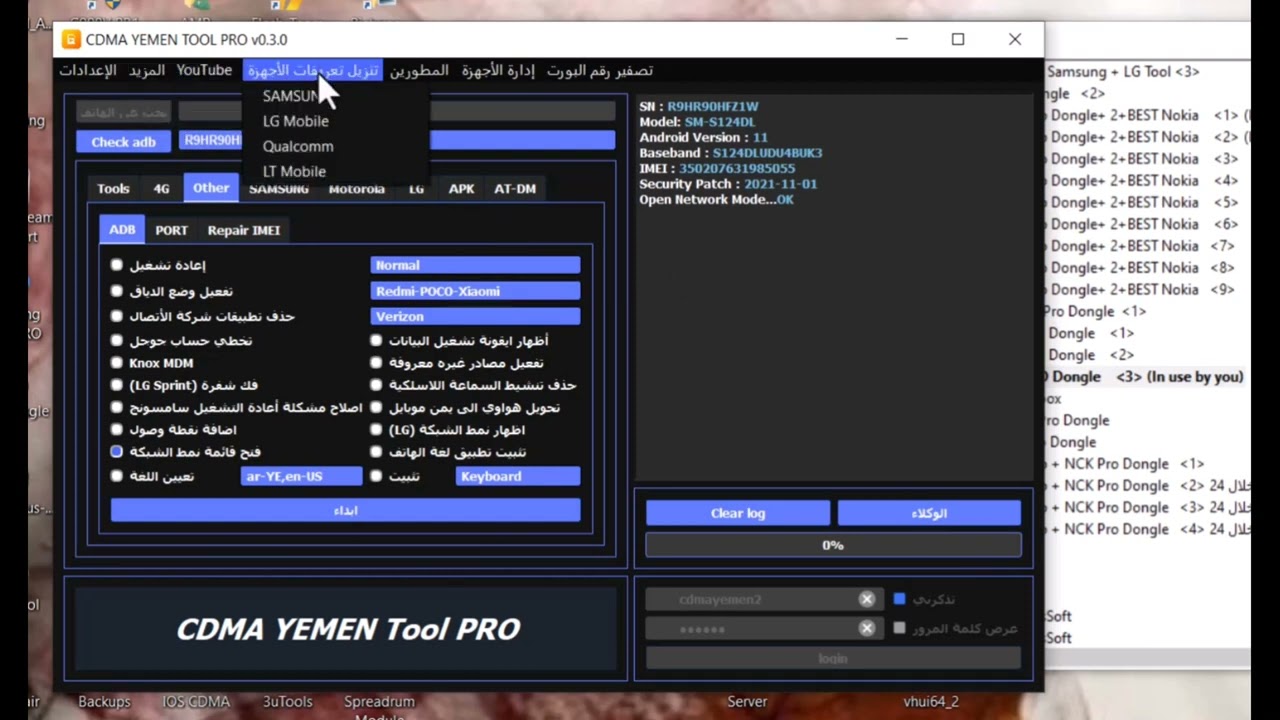This screenshot has height=720, width=1280.
Task: Click the Baseband S124DLUDU4BUK3 line
Action: tap(730, 153)
